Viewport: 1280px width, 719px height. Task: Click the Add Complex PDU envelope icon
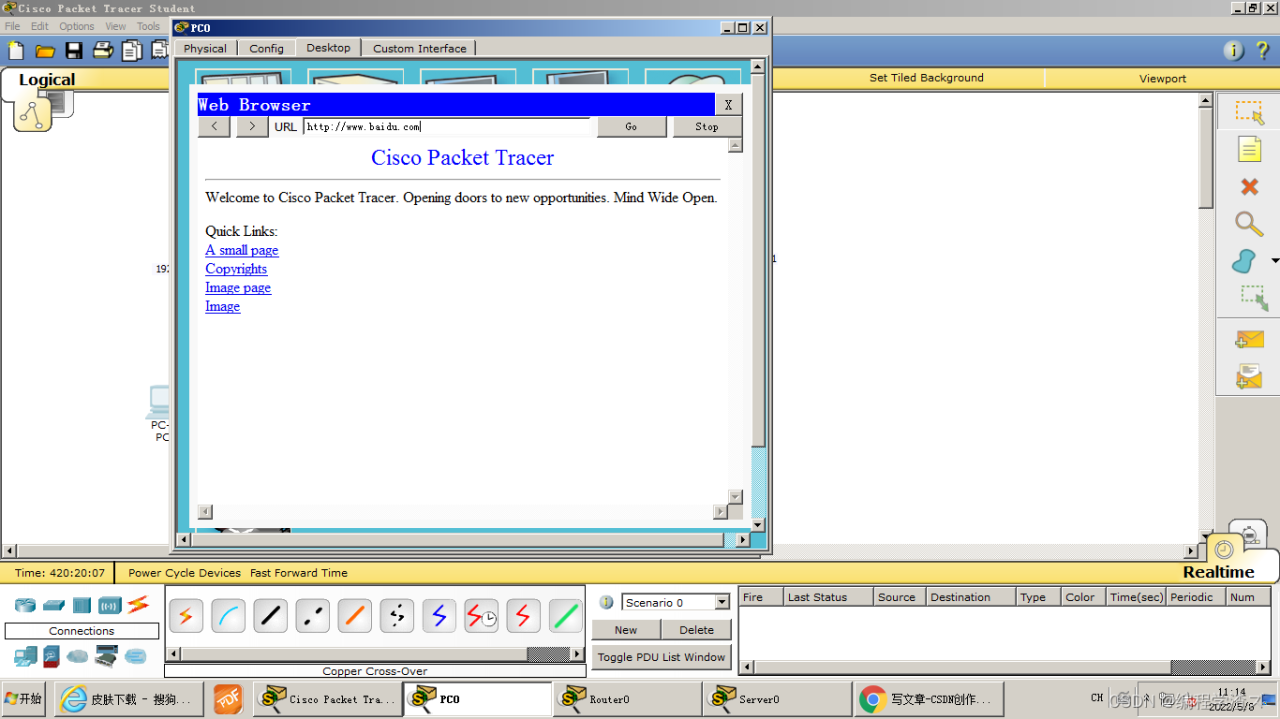[1249, 377]
